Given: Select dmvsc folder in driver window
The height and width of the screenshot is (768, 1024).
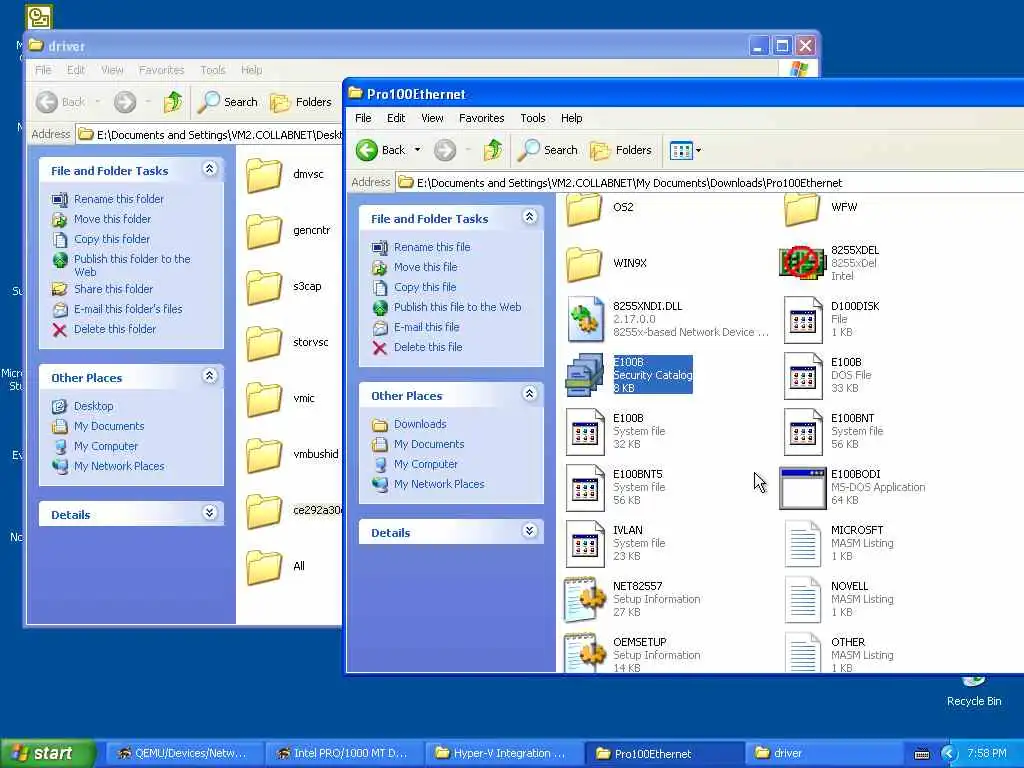Looking at the screenshot, I should tap(285, 175).
